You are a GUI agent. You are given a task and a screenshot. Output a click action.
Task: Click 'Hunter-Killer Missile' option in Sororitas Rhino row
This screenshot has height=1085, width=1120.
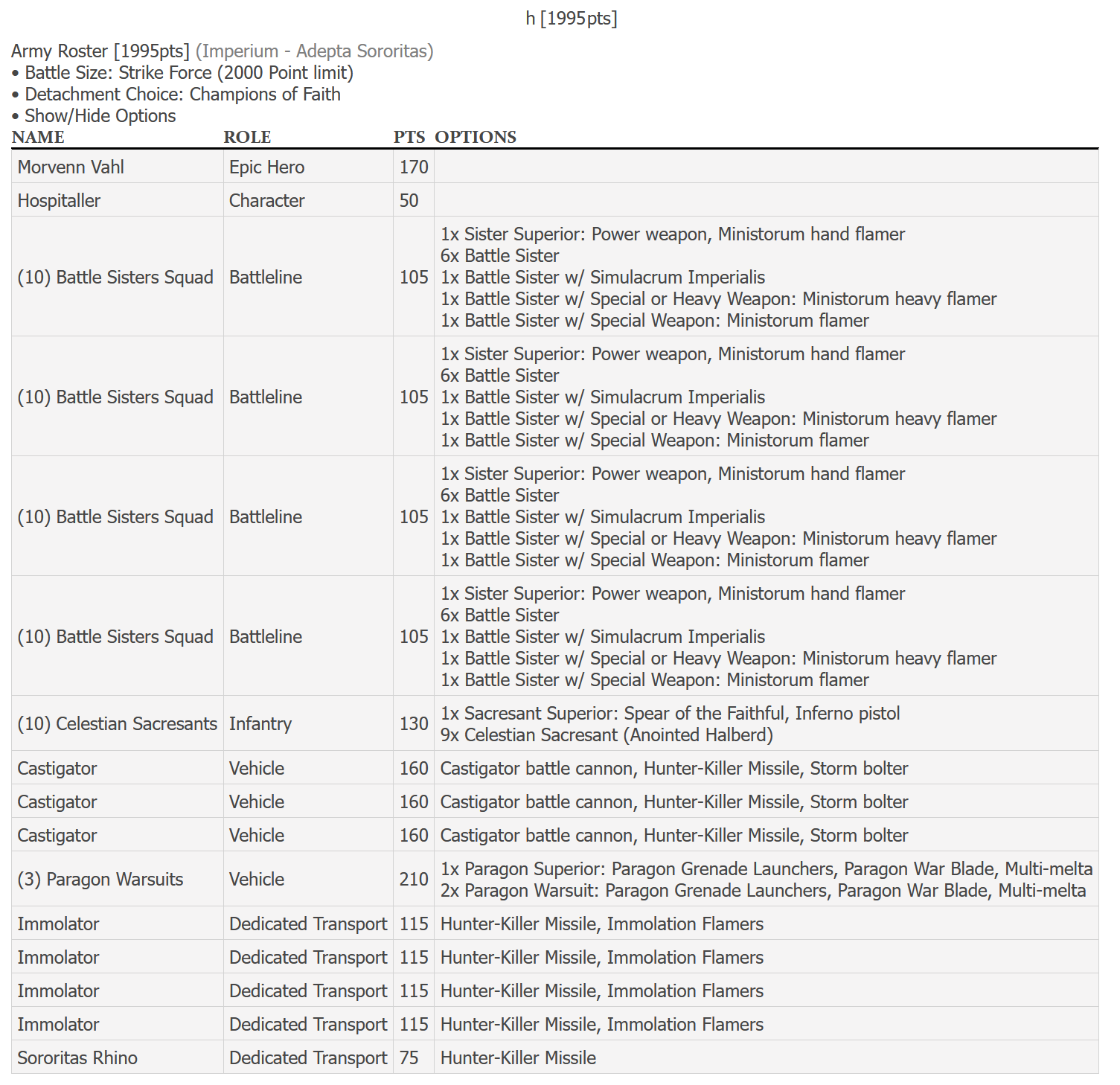coord(518,1058)
